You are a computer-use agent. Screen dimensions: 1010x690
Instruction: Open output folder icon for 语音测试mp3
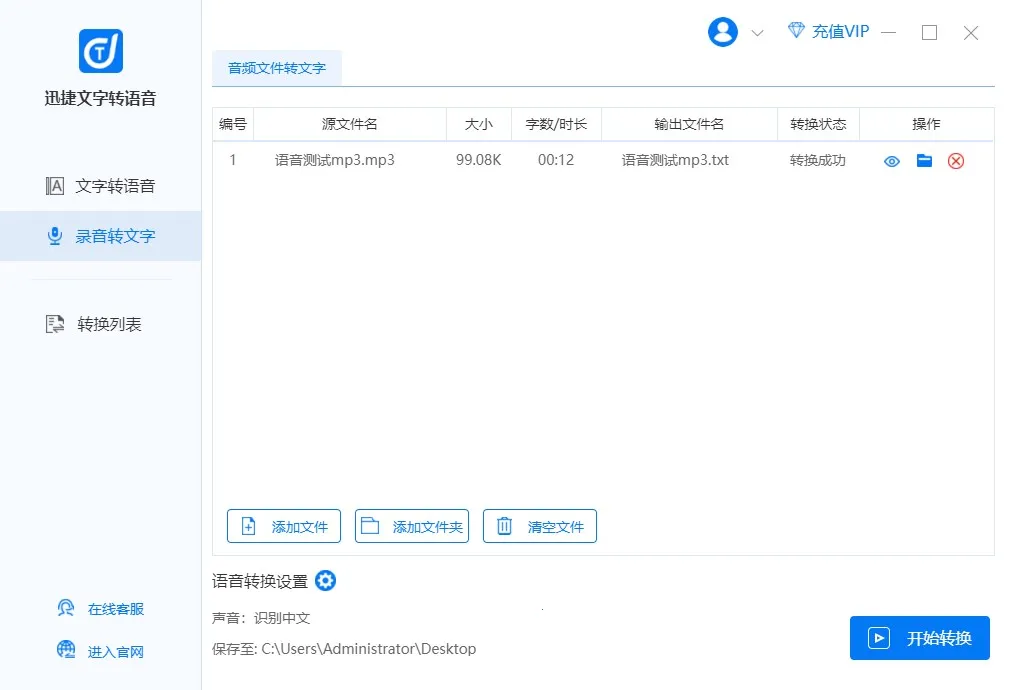pyautogui.click(x=924, y=161)
